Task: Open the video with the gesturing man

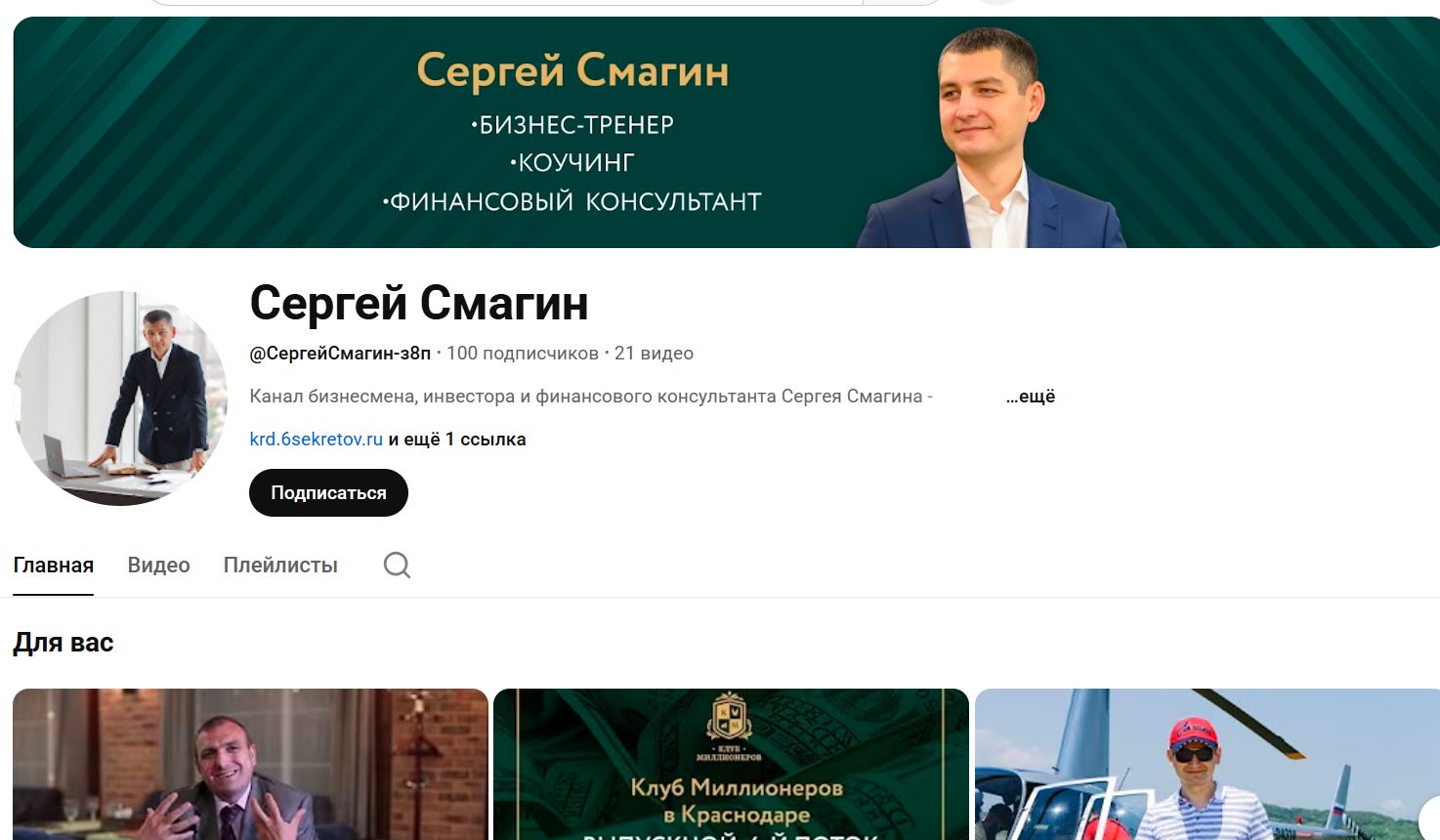Action: (250, 764)
